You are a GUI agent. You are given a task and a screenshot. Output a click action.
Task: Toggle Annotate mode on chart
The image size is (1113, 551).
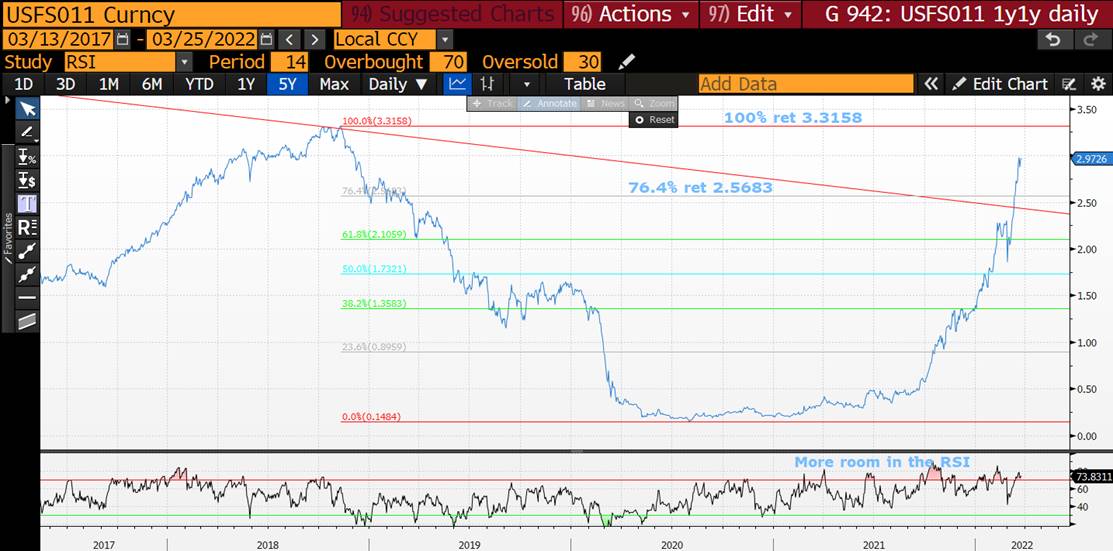tap(549, 103)
